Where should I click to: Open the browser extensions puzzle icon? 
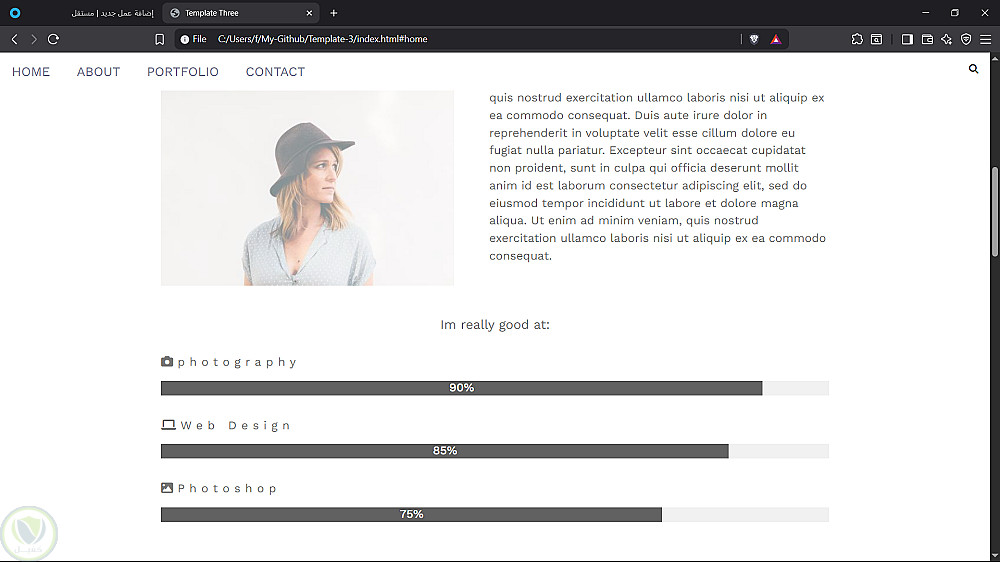(x=857, y=39)
